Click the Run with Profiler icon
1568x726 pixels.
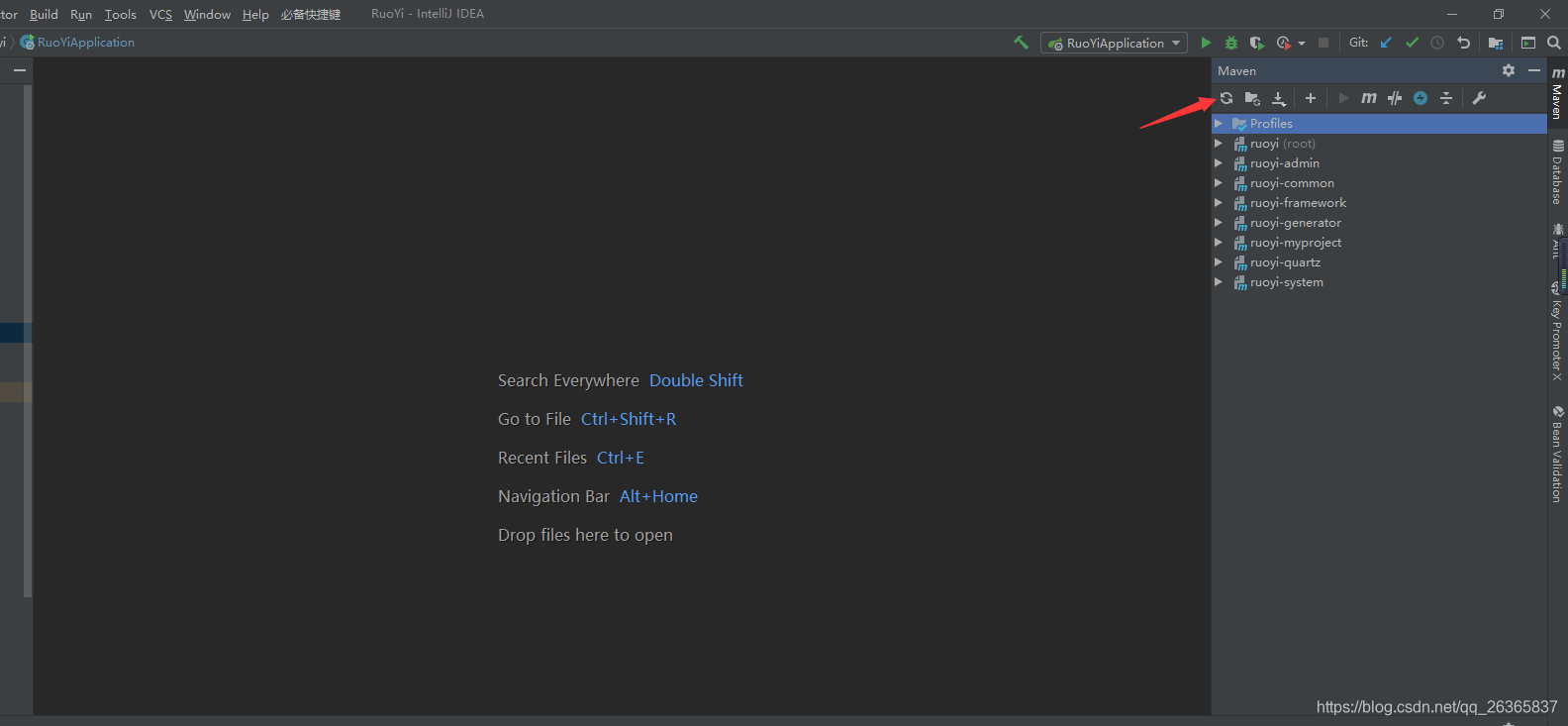click(x=1283, y=43)
